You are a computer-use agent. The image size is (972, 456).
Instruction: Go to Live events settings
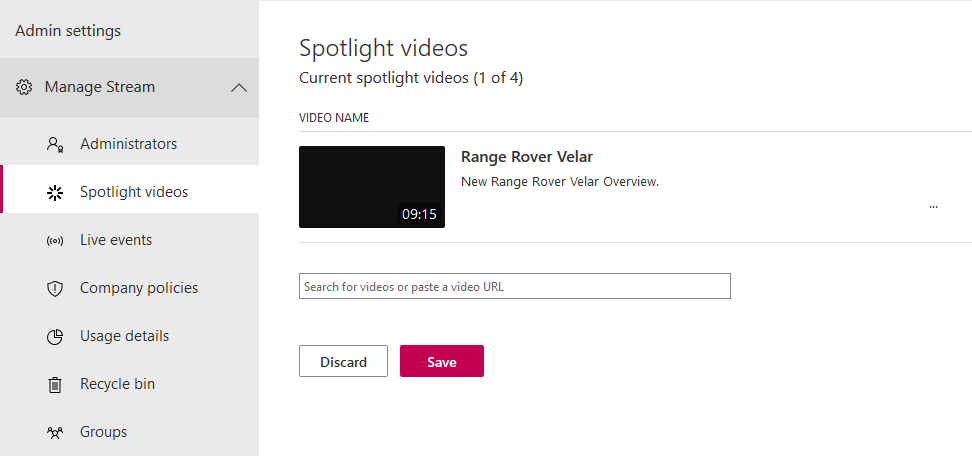(116, 240)
